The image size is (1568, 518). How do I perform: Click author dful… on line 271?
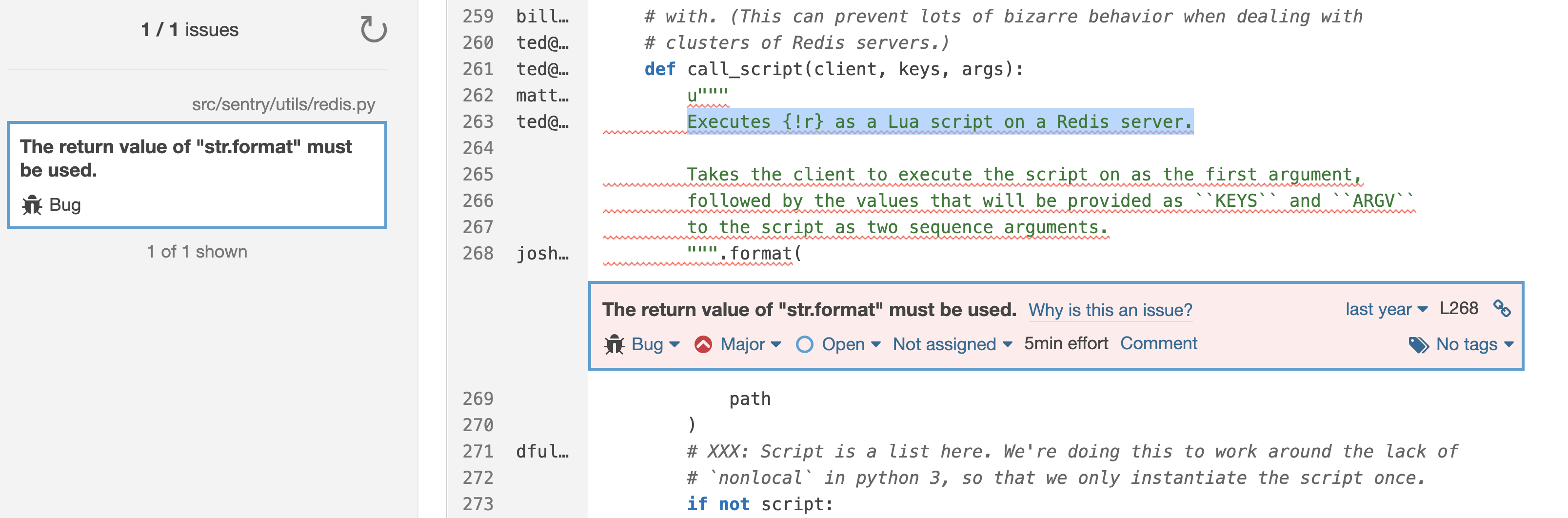pyautogui.click(x=542, y=452)
